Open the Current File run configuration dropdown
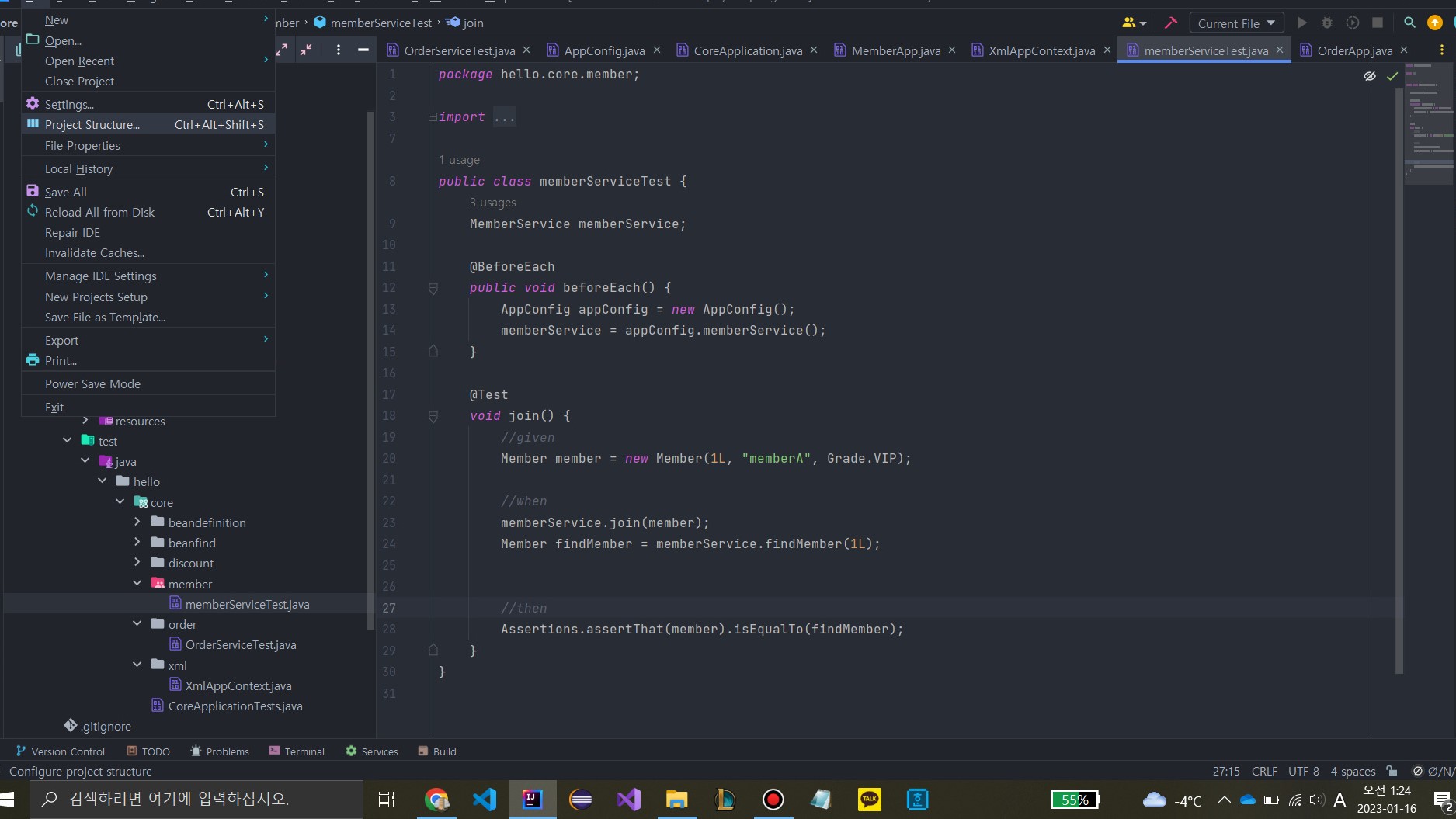This screenshot has width=1456, height=819. click(1236, 23)
